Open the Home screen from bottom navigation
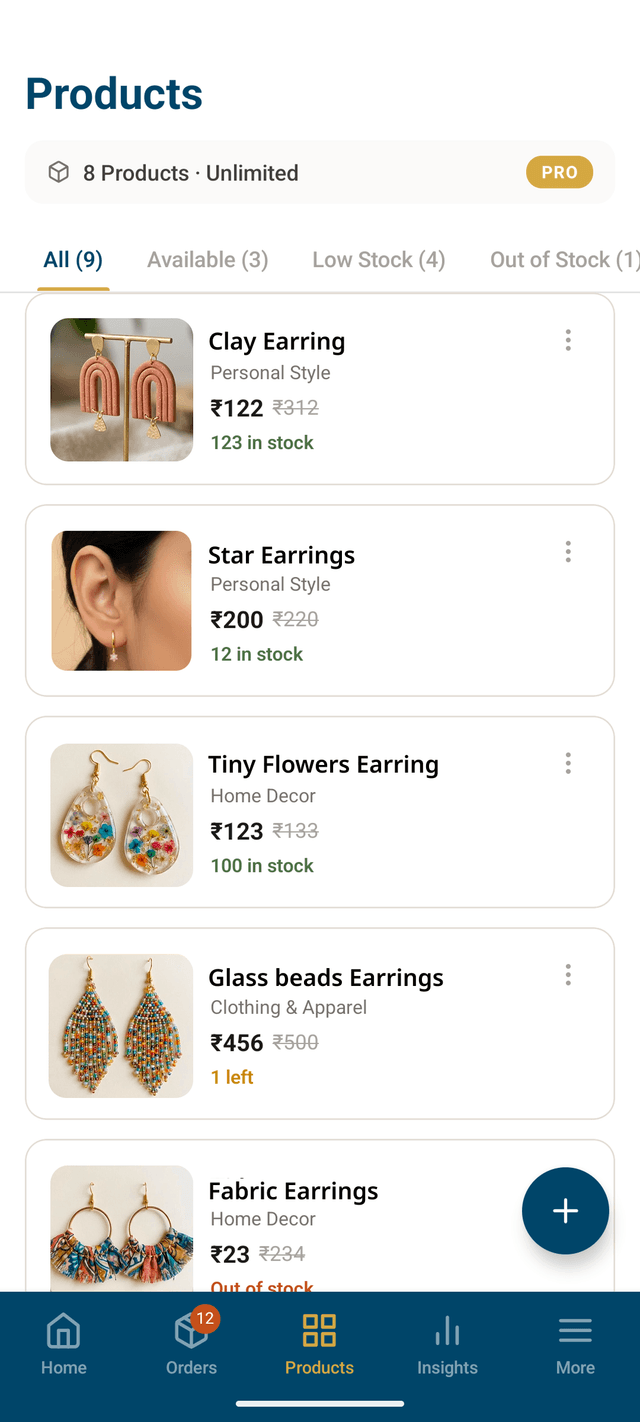This screenshot has width=640, height=1422. tap(63, 1344)
